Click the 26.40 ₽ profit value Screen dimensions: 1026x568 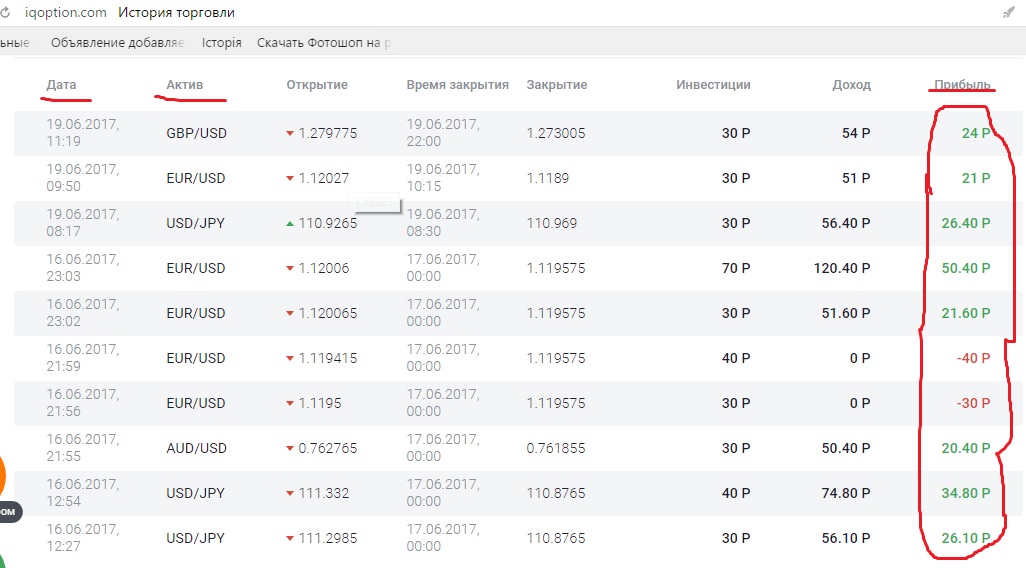click(966, 223)
